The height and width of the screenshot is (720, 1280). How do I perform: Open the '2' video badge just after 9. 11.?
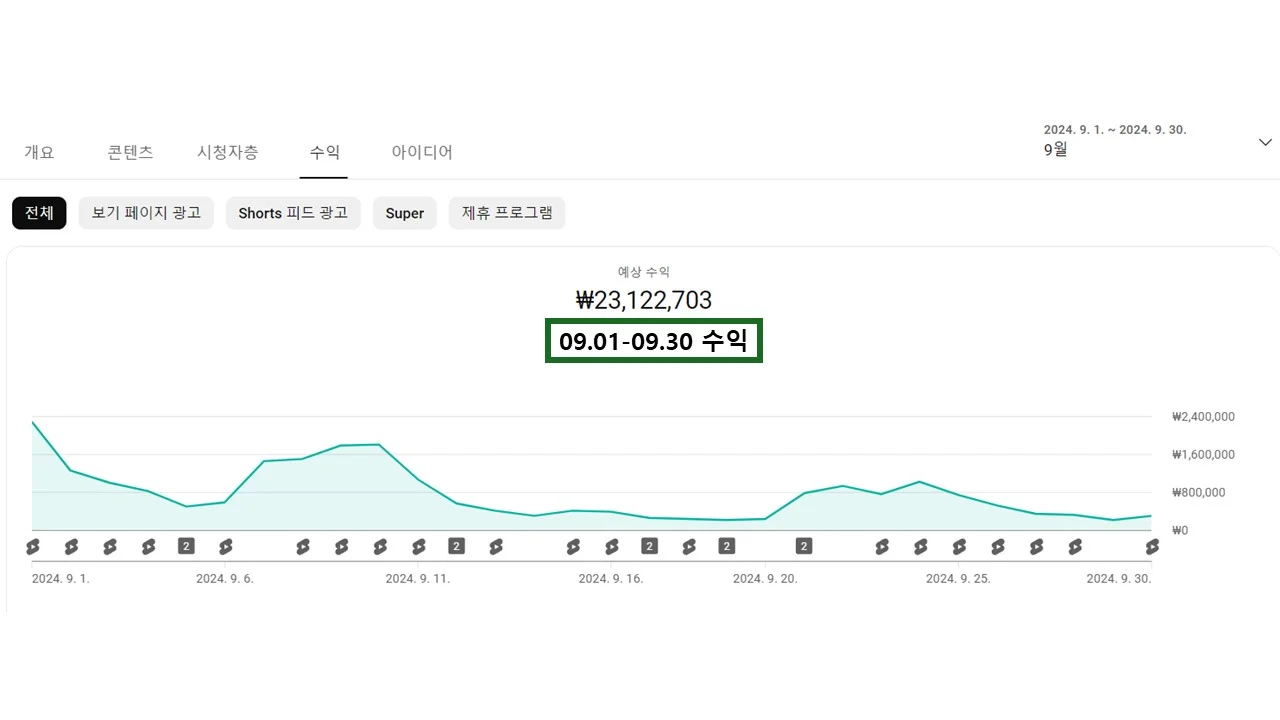click(457, 546)
